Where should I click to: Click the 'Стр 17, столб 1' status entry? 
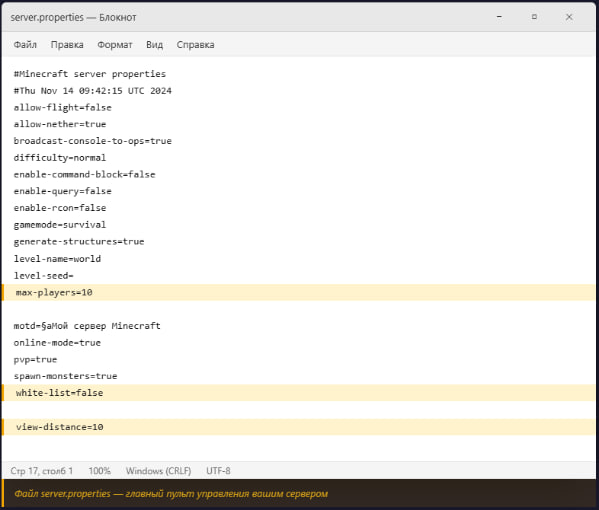coord(42,471)
